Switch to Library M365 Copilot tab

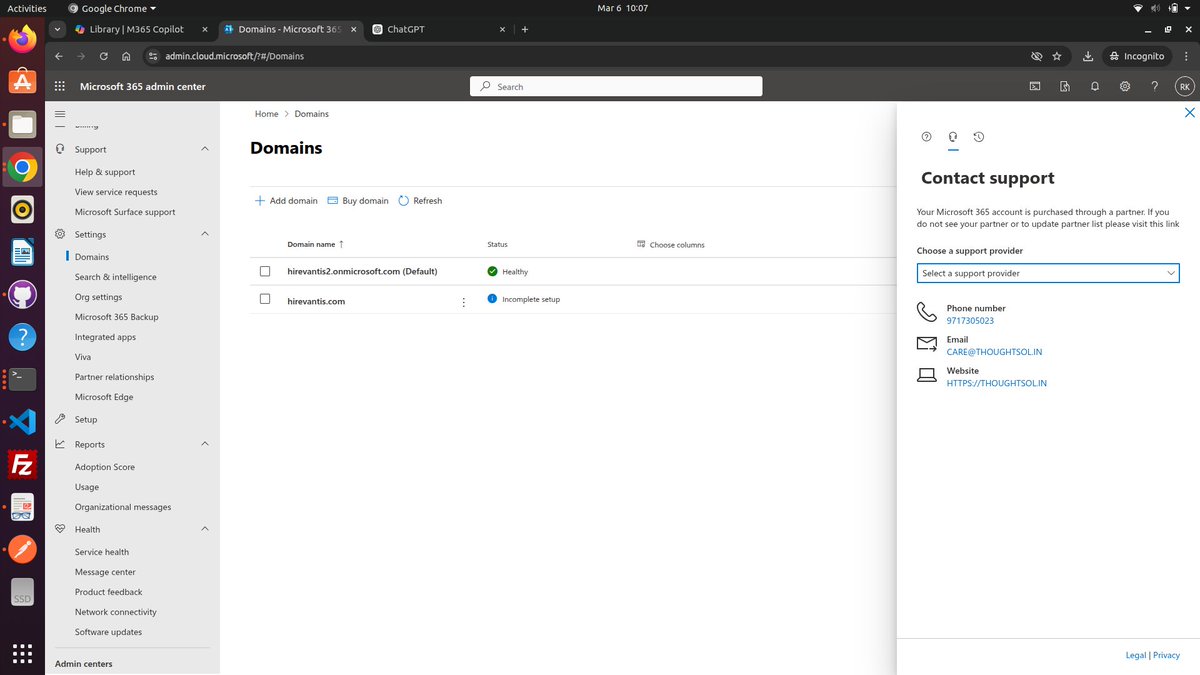click(x=142, y=29)
